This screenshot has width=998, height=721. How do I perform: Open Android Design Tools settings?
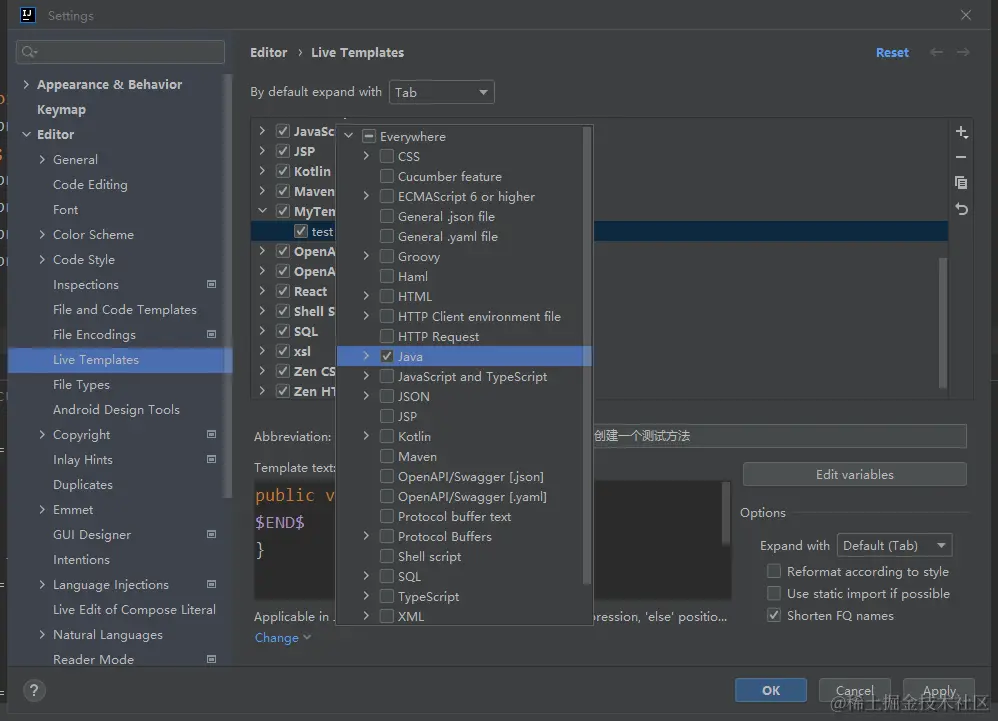pos(116,409)
